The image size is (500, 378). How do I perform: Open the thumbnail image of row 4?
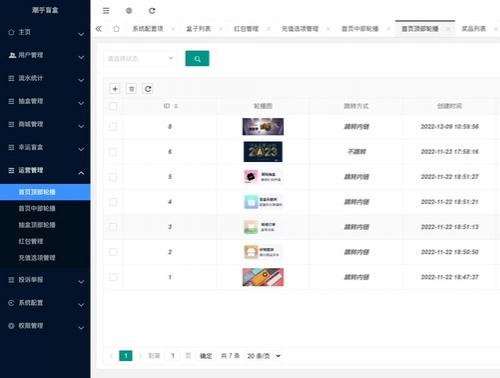[263, 202]
